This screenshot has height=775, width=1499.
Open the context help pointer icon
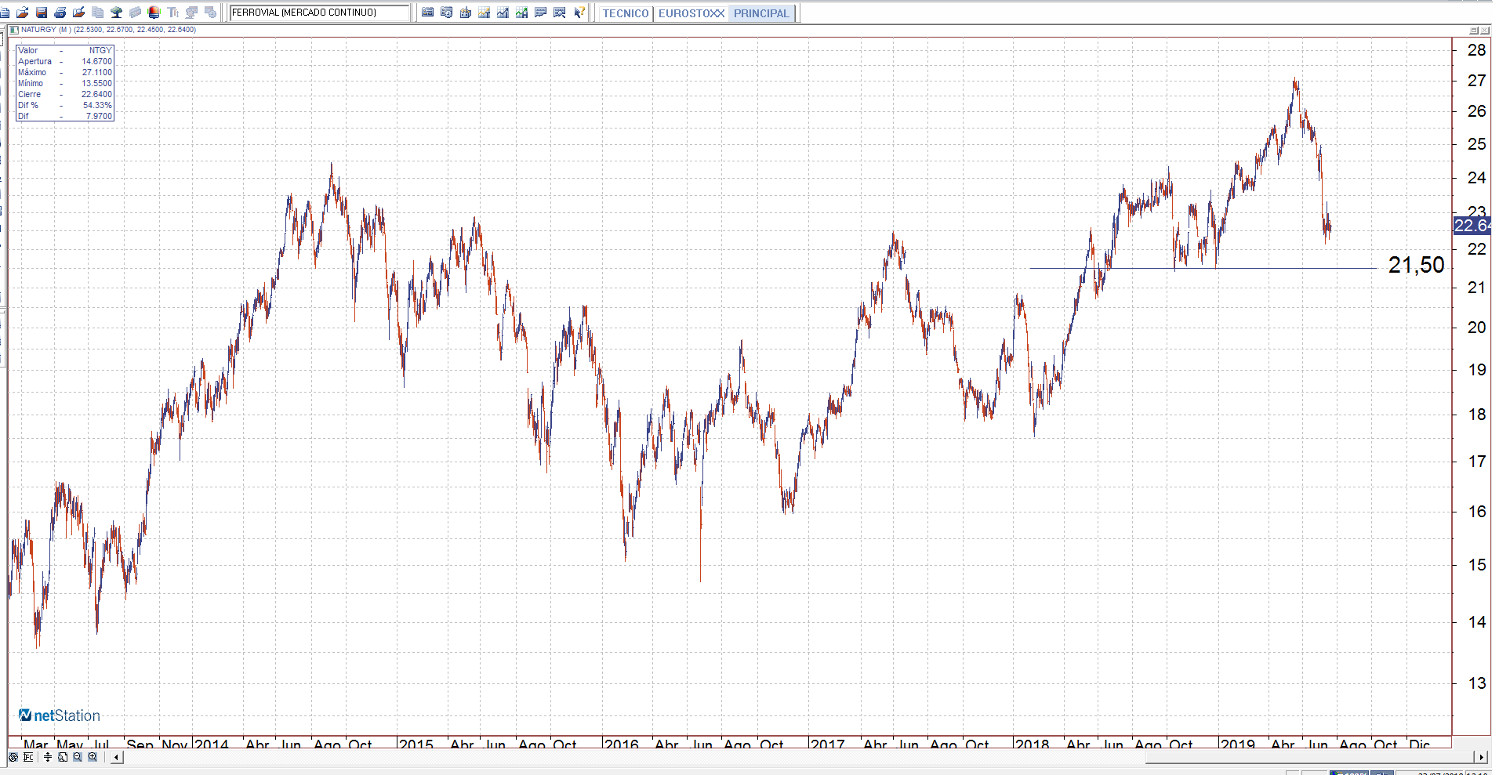point(580,13)
